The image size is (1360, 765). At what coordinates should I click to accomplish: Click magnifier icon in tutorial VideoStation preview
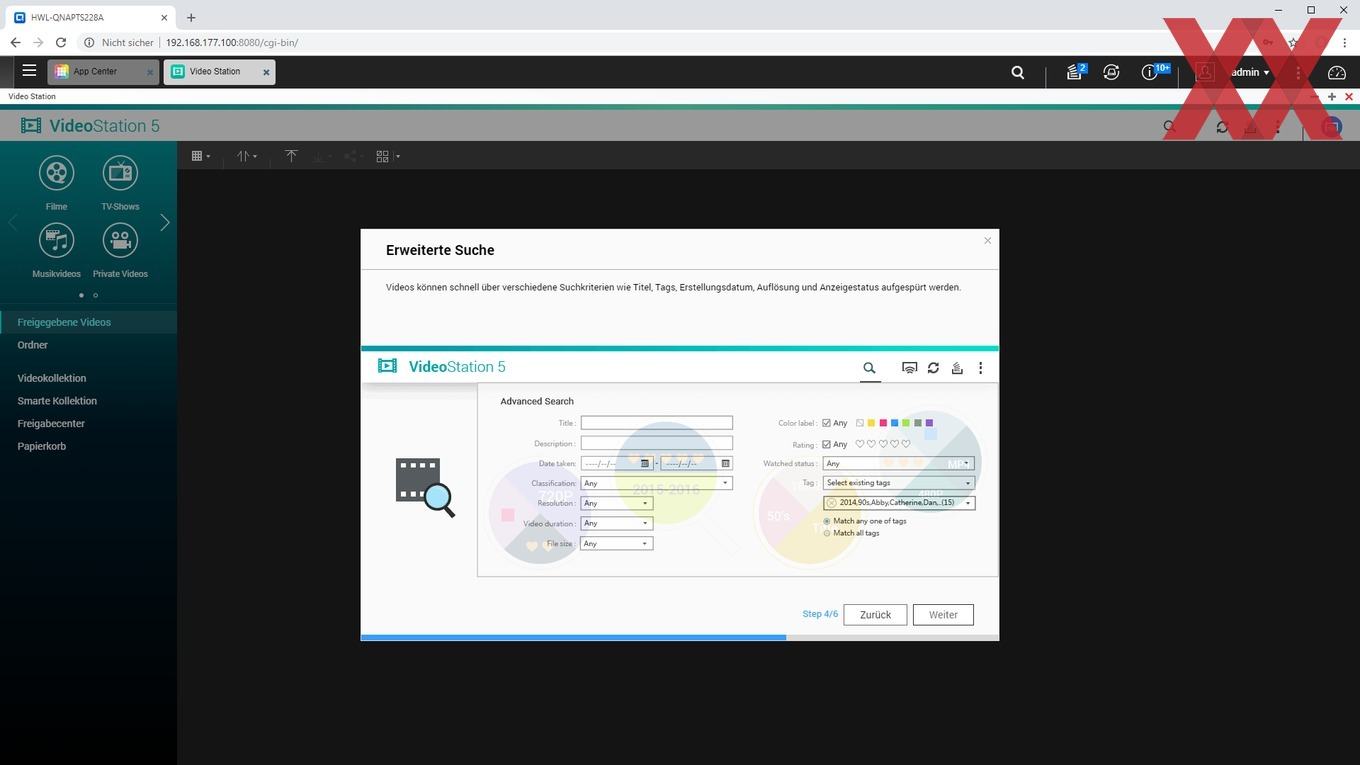[x=869, y=368]
